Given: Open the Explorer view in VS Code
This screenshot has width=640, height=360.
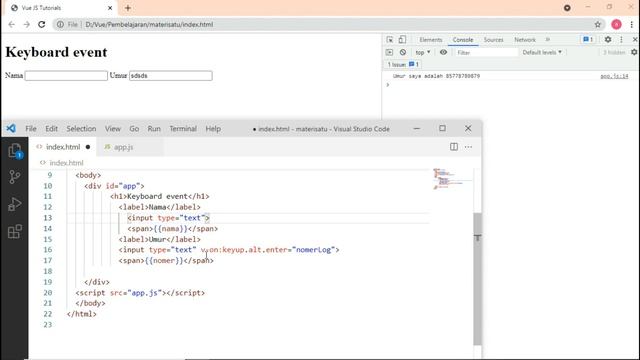Looking at the screenshot, I should [x=15, y=151].
